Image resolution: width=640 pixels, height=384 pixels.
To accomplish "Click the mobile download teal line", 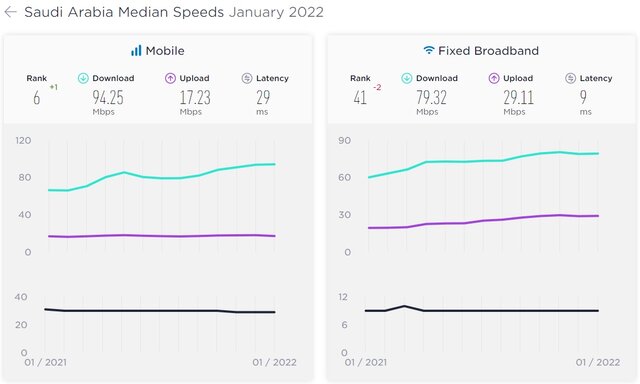I will [162, 178].
